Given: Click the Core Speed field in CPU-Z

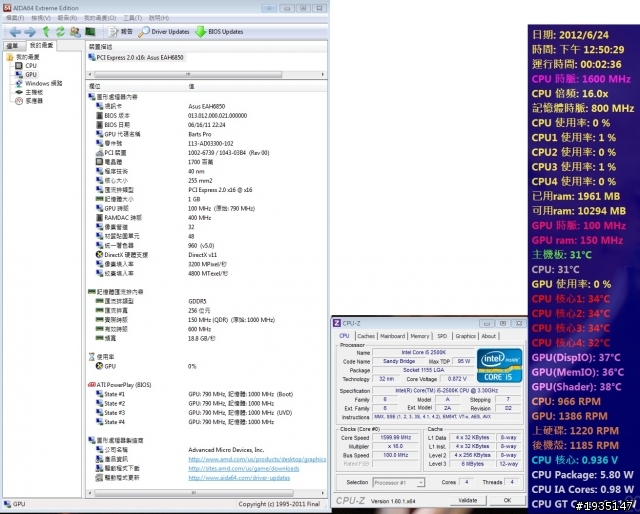Looking at the screenshot, I should click(396, 438).
